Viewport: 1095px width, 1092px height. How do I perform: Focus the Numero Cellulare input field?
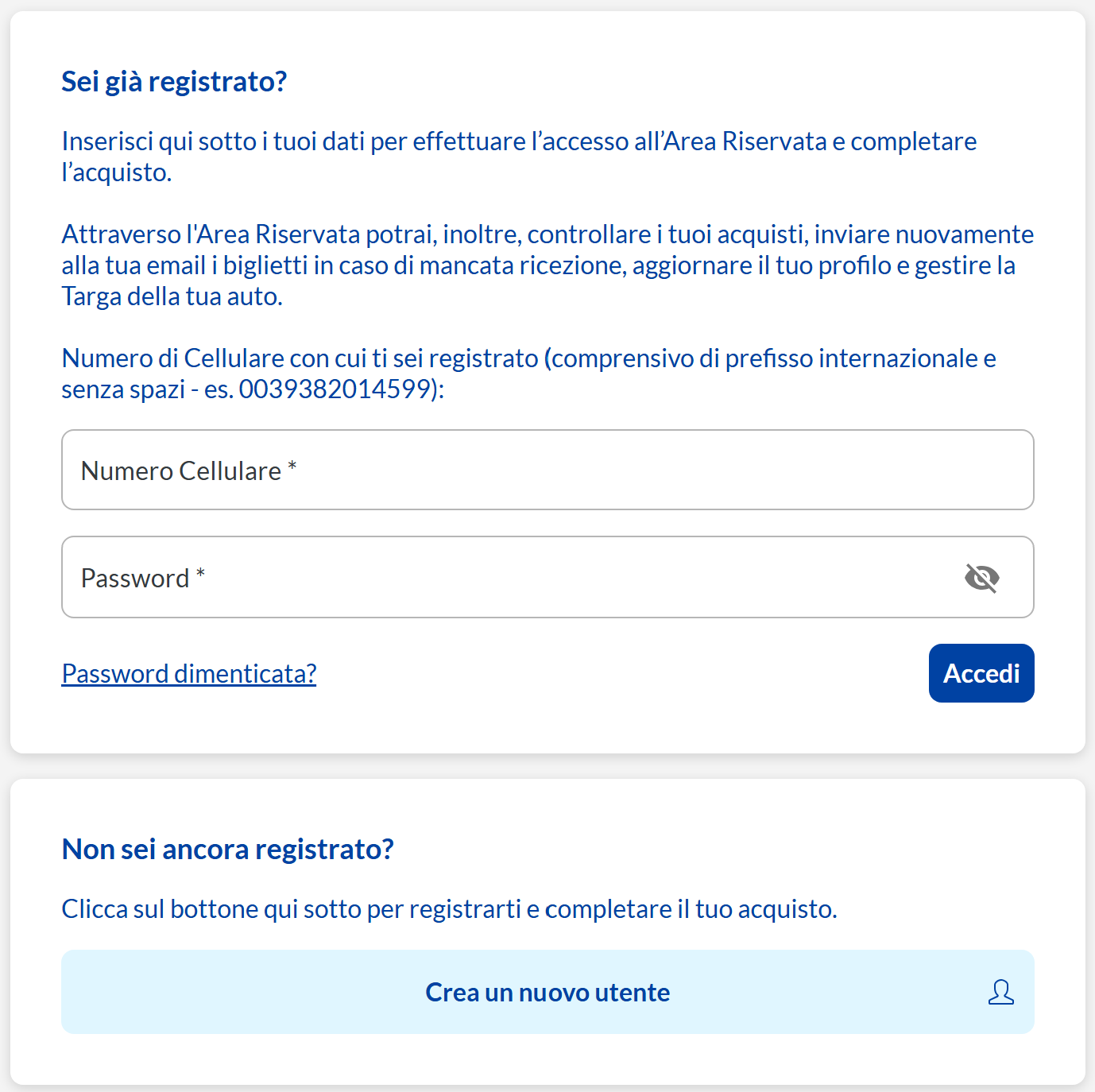click(547, 470)
